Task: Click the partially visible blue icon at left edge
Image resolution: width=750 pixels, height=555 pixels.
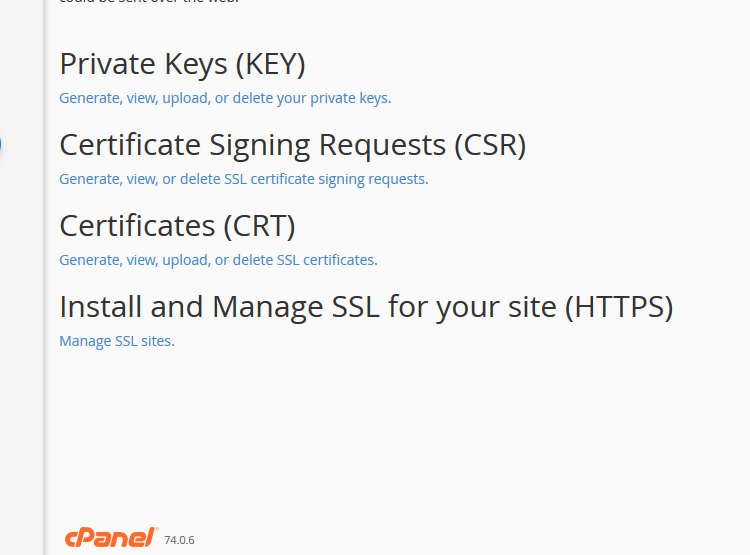Action: (x=0, y=144)
